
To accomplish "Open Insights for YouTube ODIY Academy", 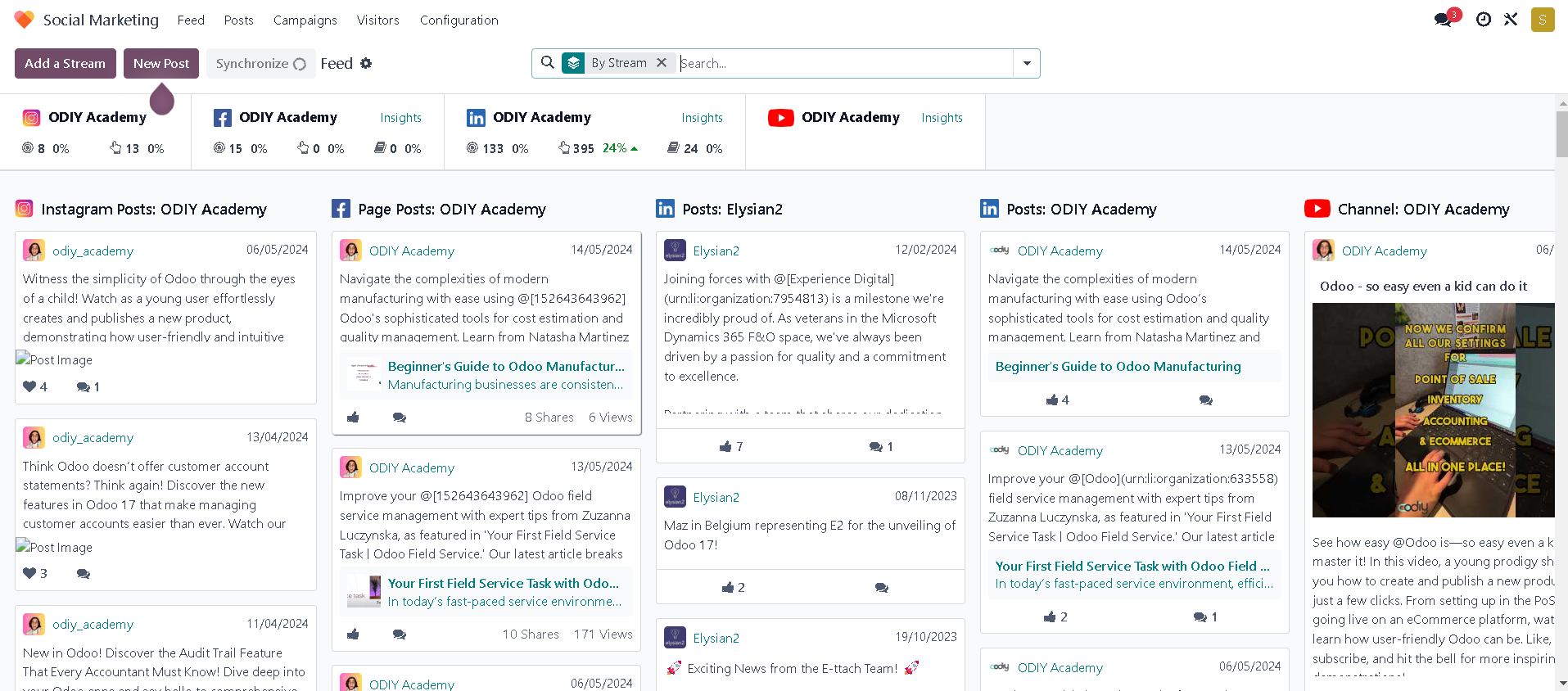I will (942, 118).
